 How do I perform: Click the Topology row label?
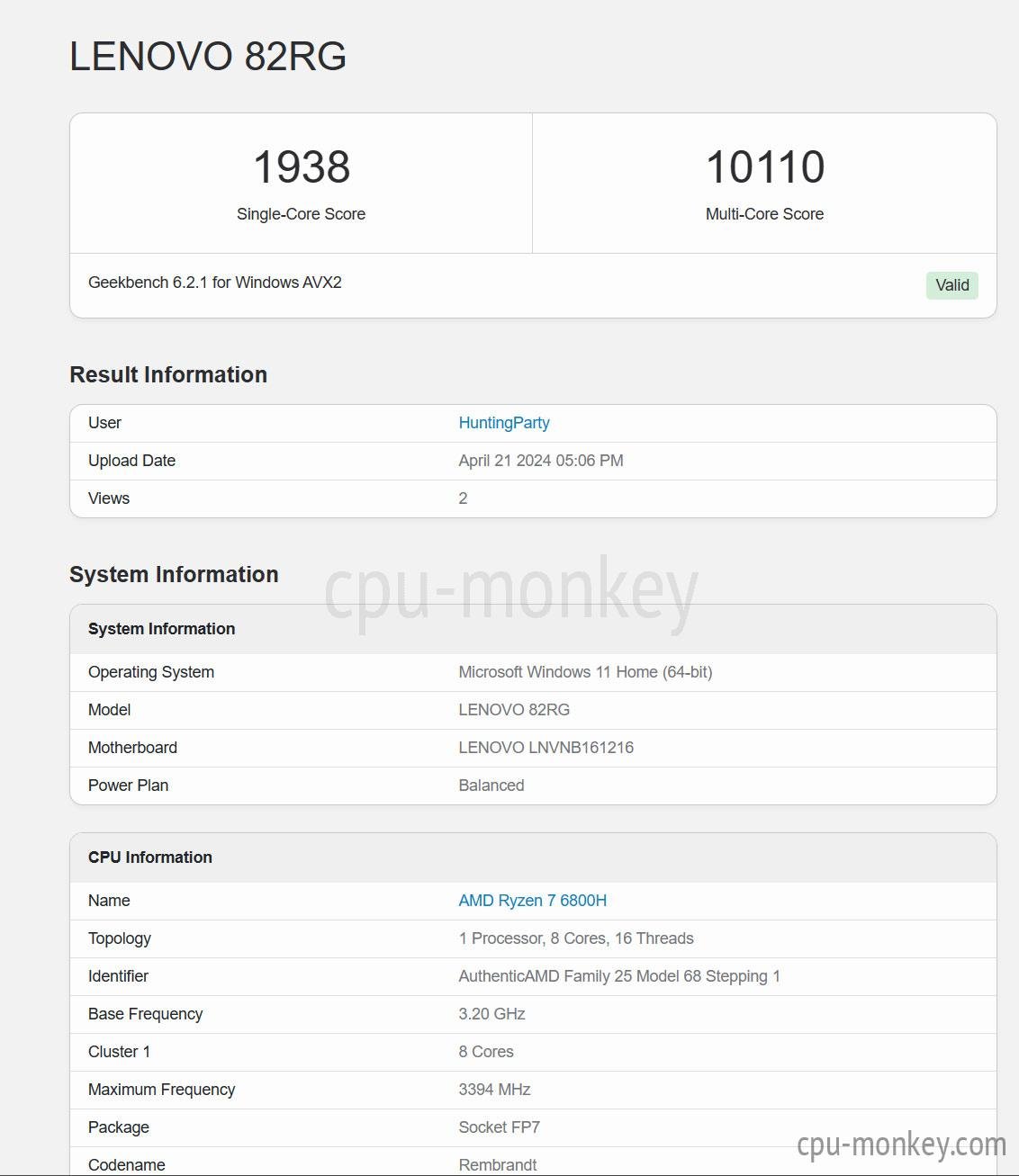click(120, 938)
